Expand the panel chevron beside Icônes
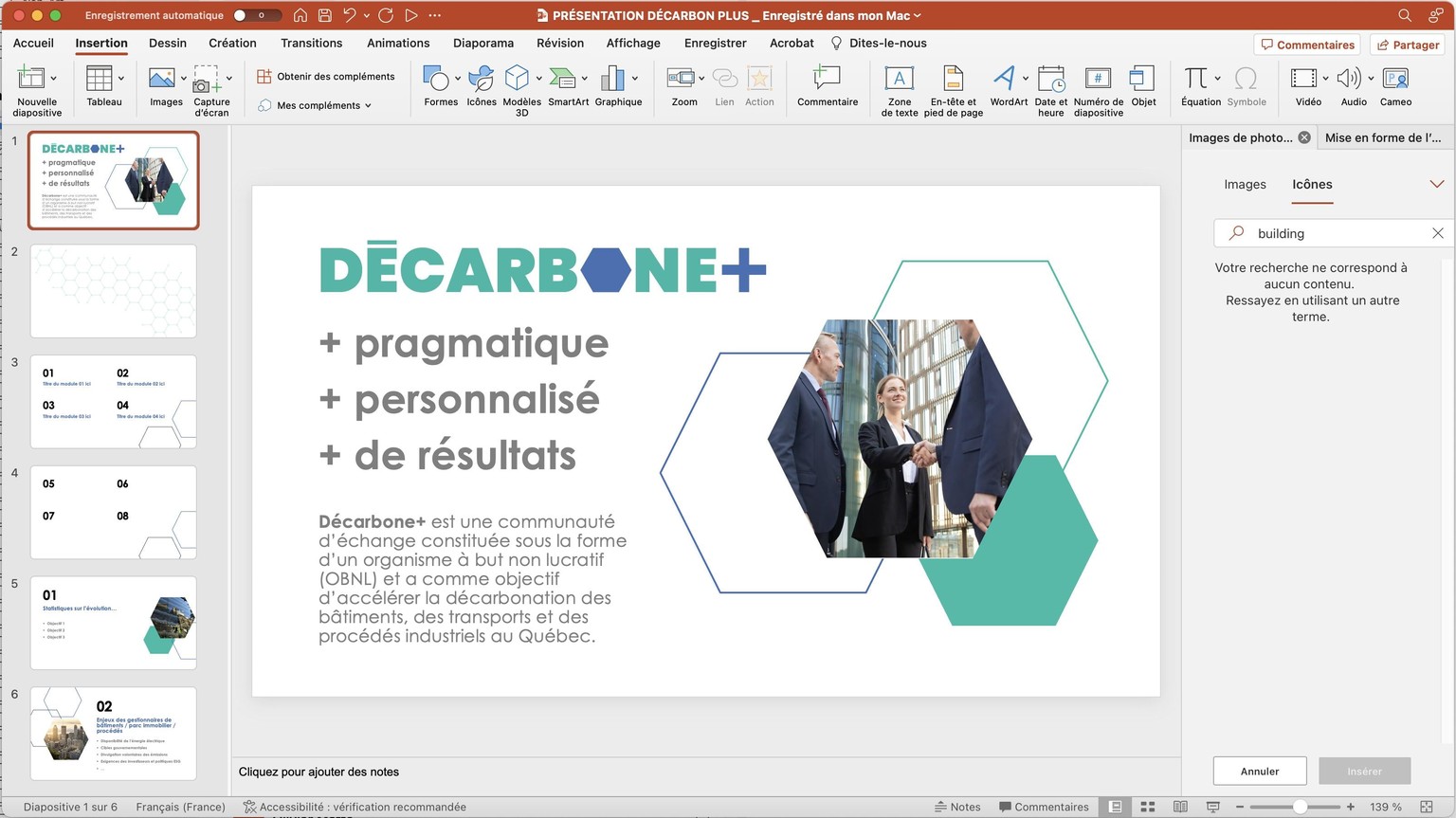The image size is (1456, 818). point(1436,184)
